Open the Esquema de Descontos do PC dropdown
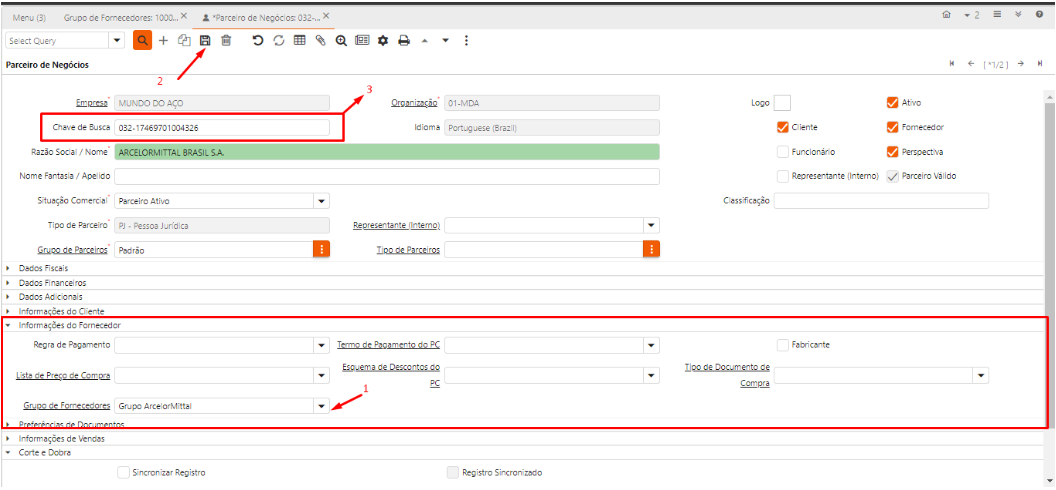This screenshot has height=490, width=1056. click(x=651, y=376)
